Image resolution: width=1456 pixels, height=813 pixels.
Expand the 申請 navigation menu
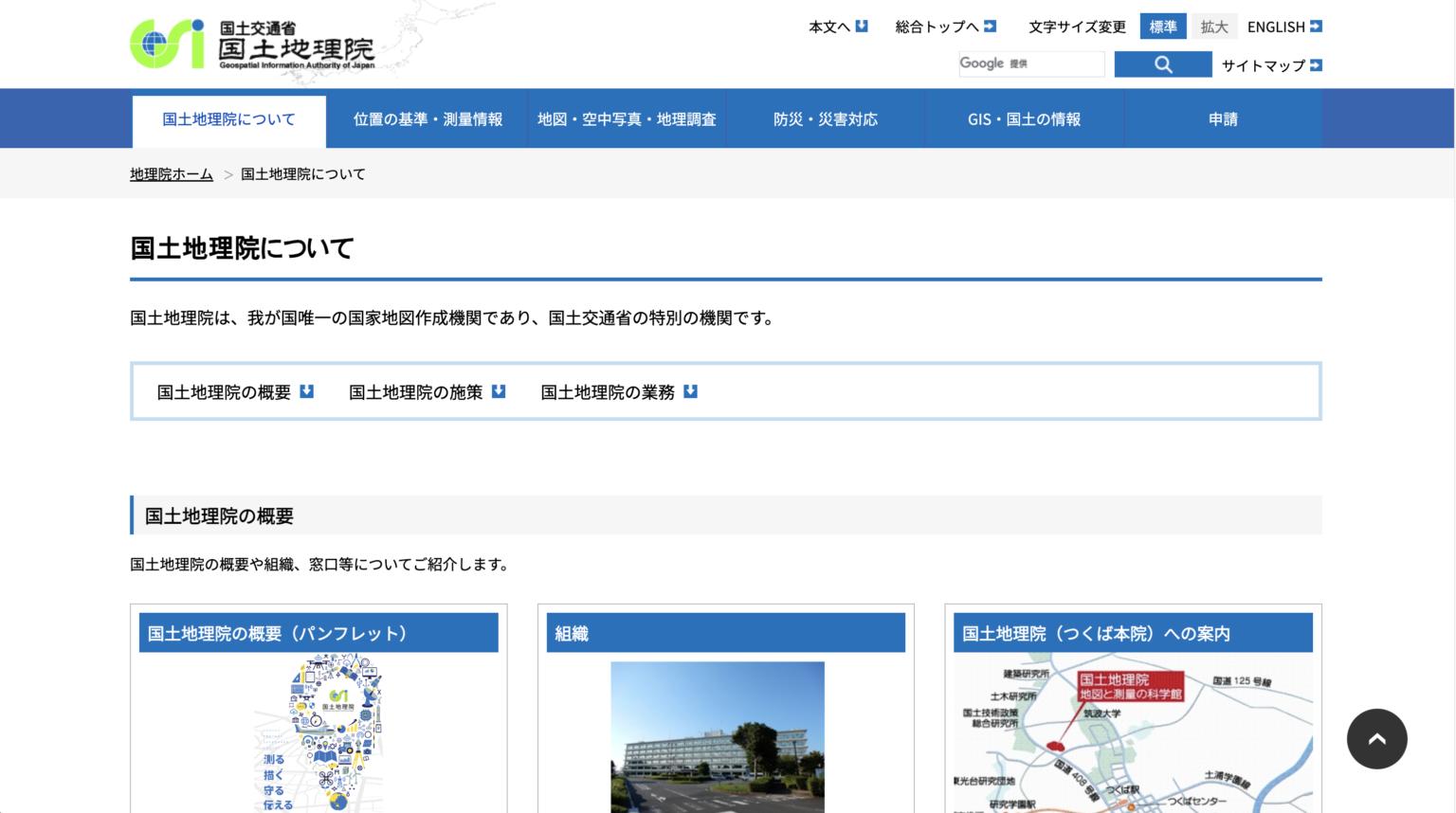[x=1223, y=118]
